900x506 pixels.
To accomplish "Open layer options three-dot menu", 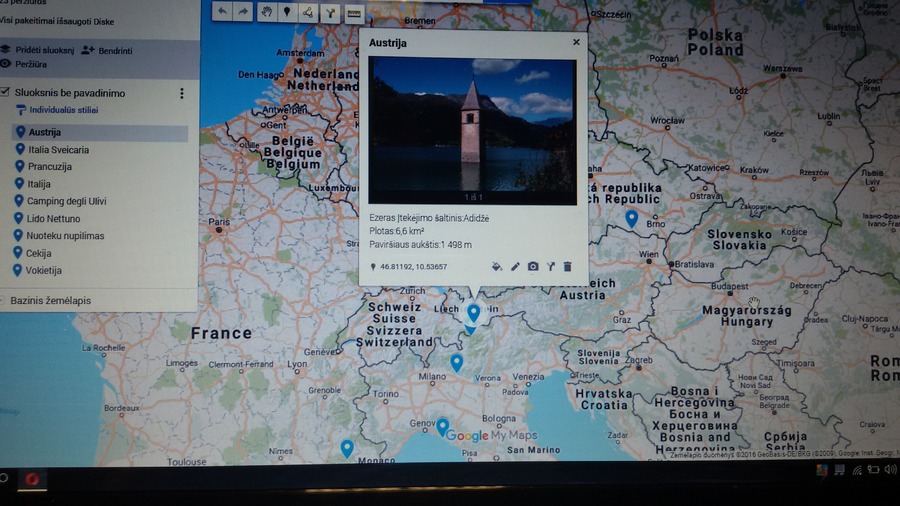I will [x=182, y=93].
